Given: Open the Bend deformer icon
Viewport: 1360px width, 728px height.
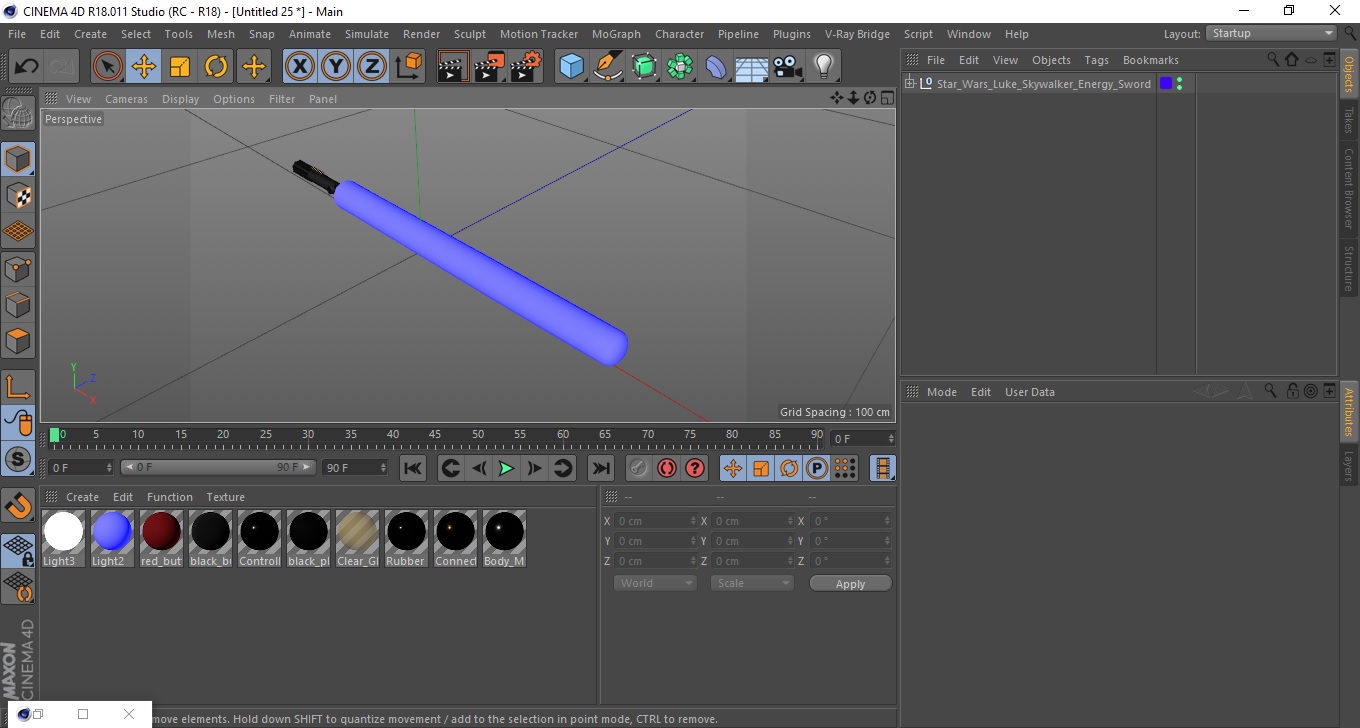Looking at the screenshot, I should 716,67.
